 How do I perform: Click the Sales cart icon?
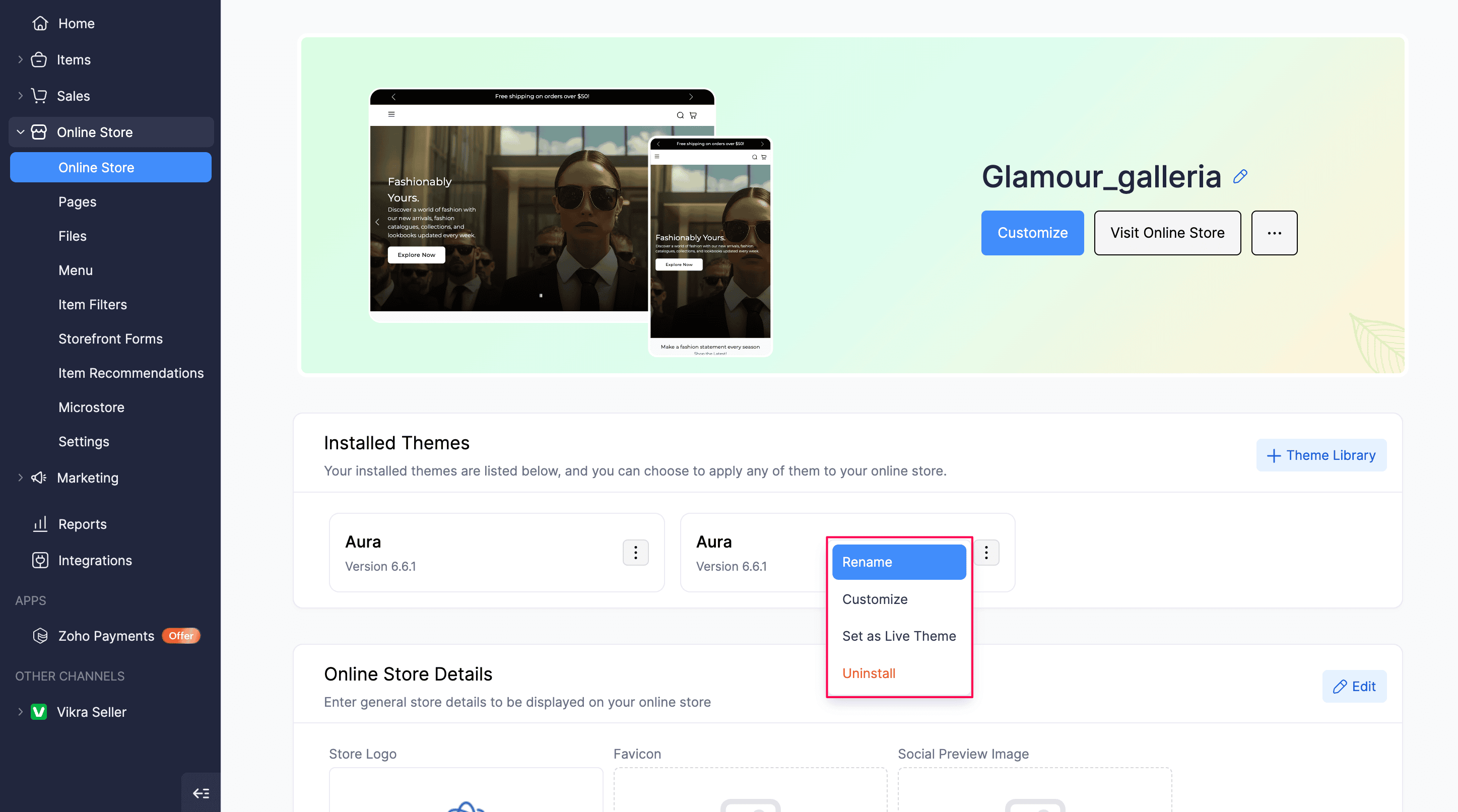tap(39, 96)
